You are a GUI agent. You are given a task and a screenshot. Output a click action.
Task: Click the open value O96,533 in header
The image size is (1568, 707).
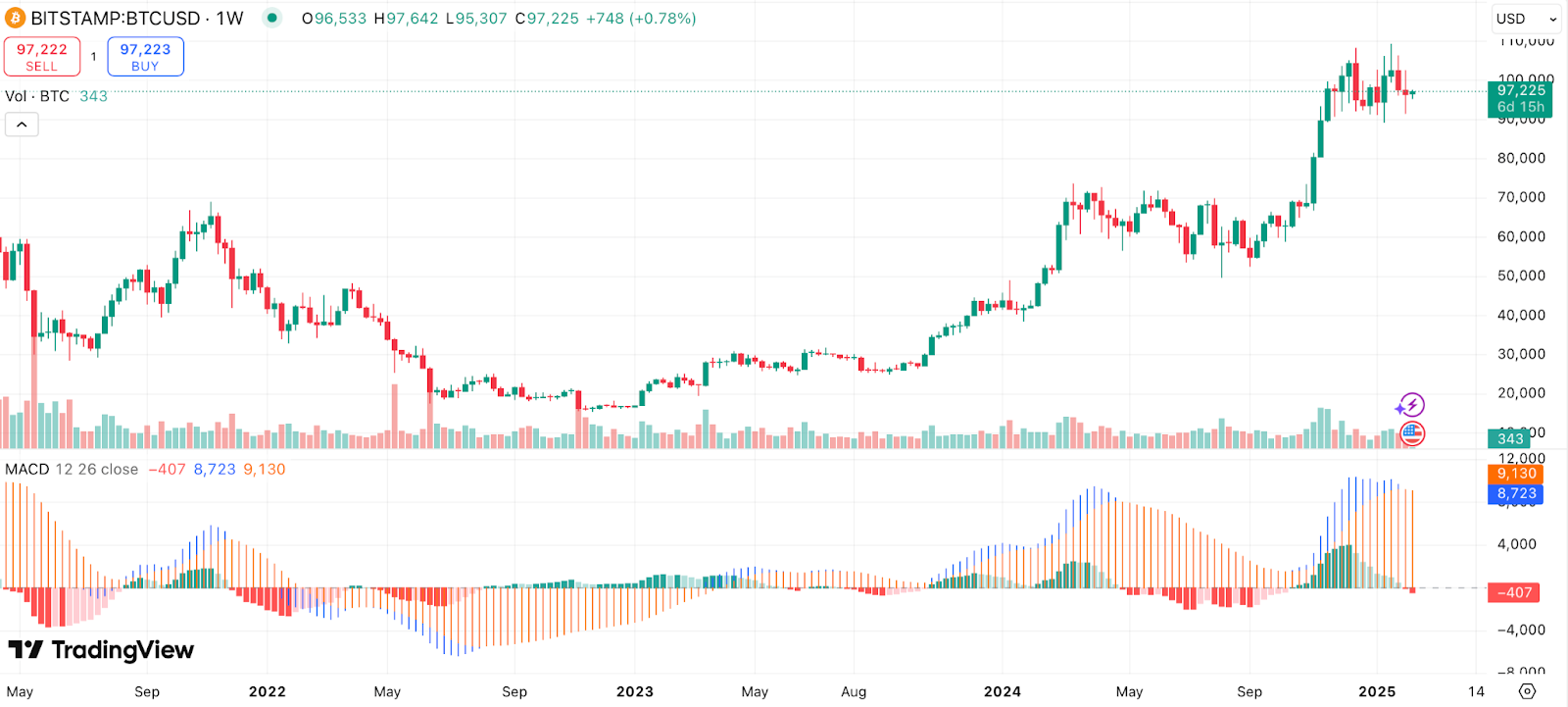point(334,19)
